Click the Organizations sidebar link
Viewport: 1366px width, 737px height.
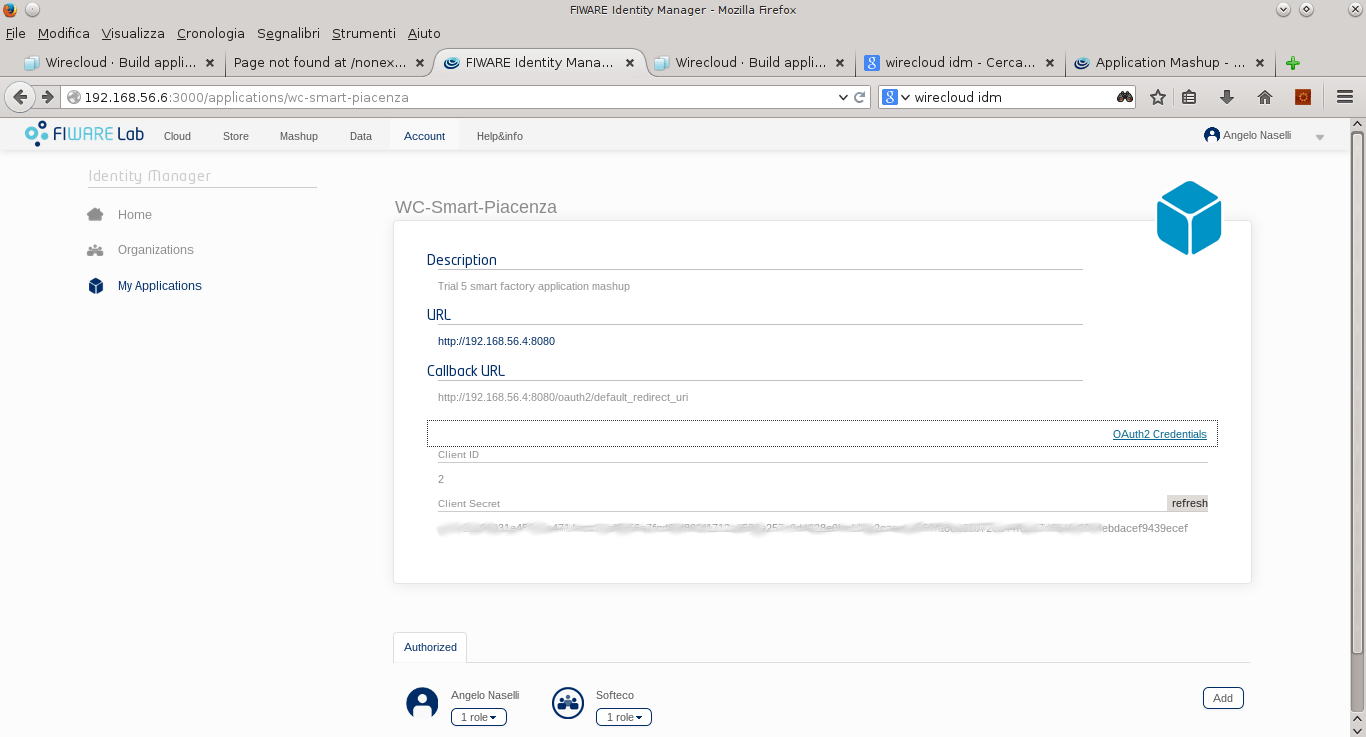pos(155,250)
